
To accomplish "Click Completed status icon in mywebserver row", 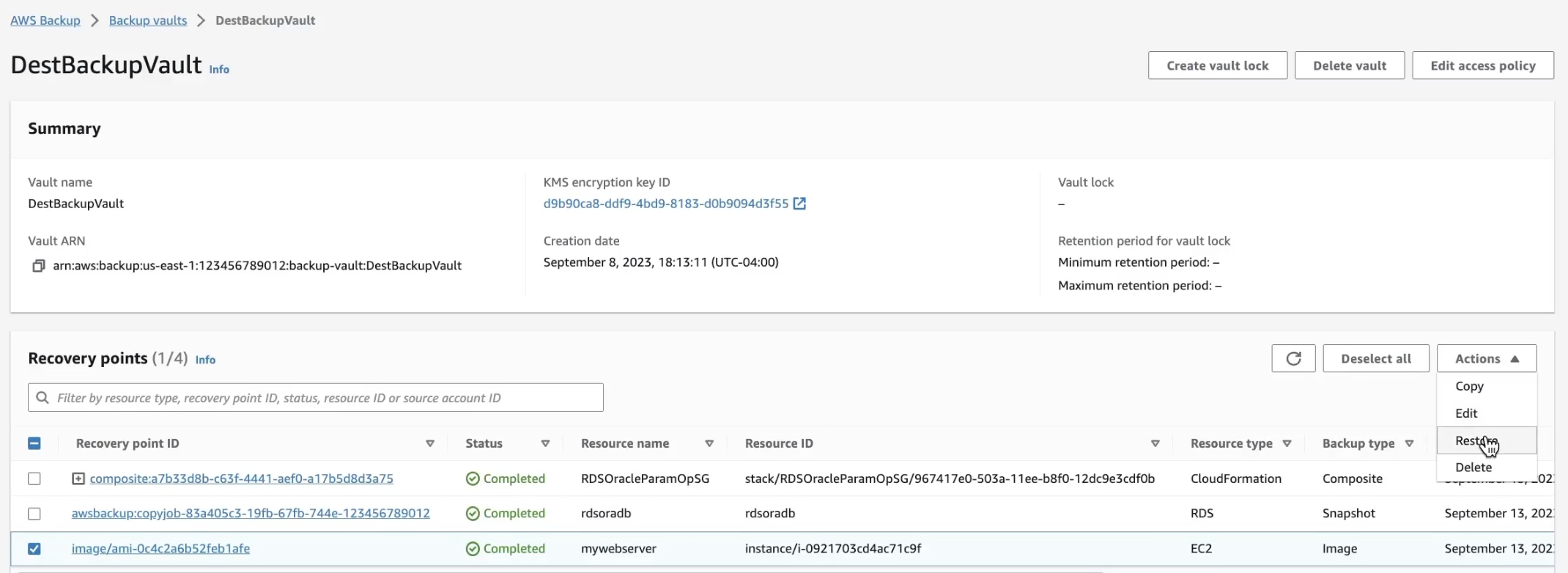I will point(473,549).
